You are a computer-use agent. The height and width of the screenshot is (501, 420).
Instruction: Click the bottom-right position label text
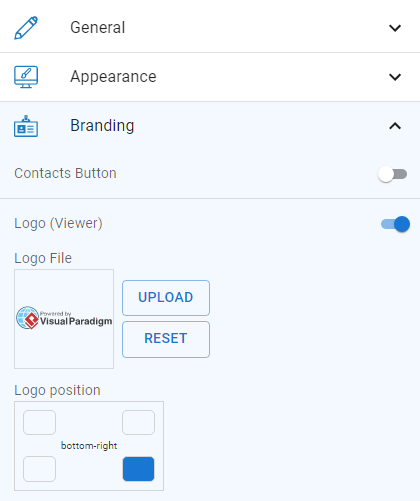click(89, 446)
